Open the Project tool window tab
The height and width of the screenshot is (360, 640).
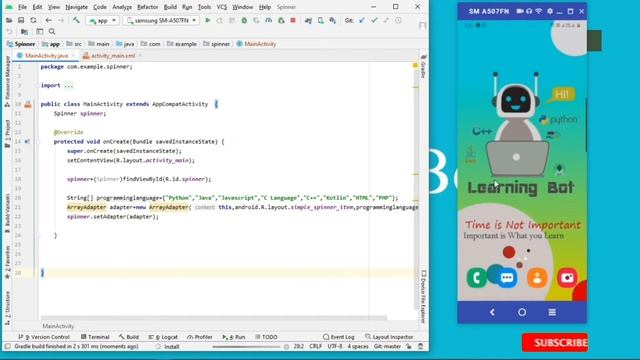pos(7,133)
